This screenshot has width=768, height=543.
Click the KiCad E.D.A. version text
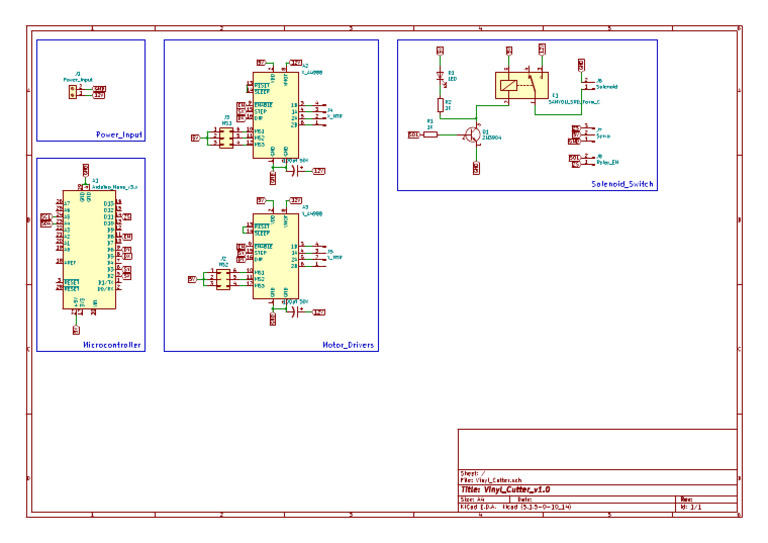515,507
